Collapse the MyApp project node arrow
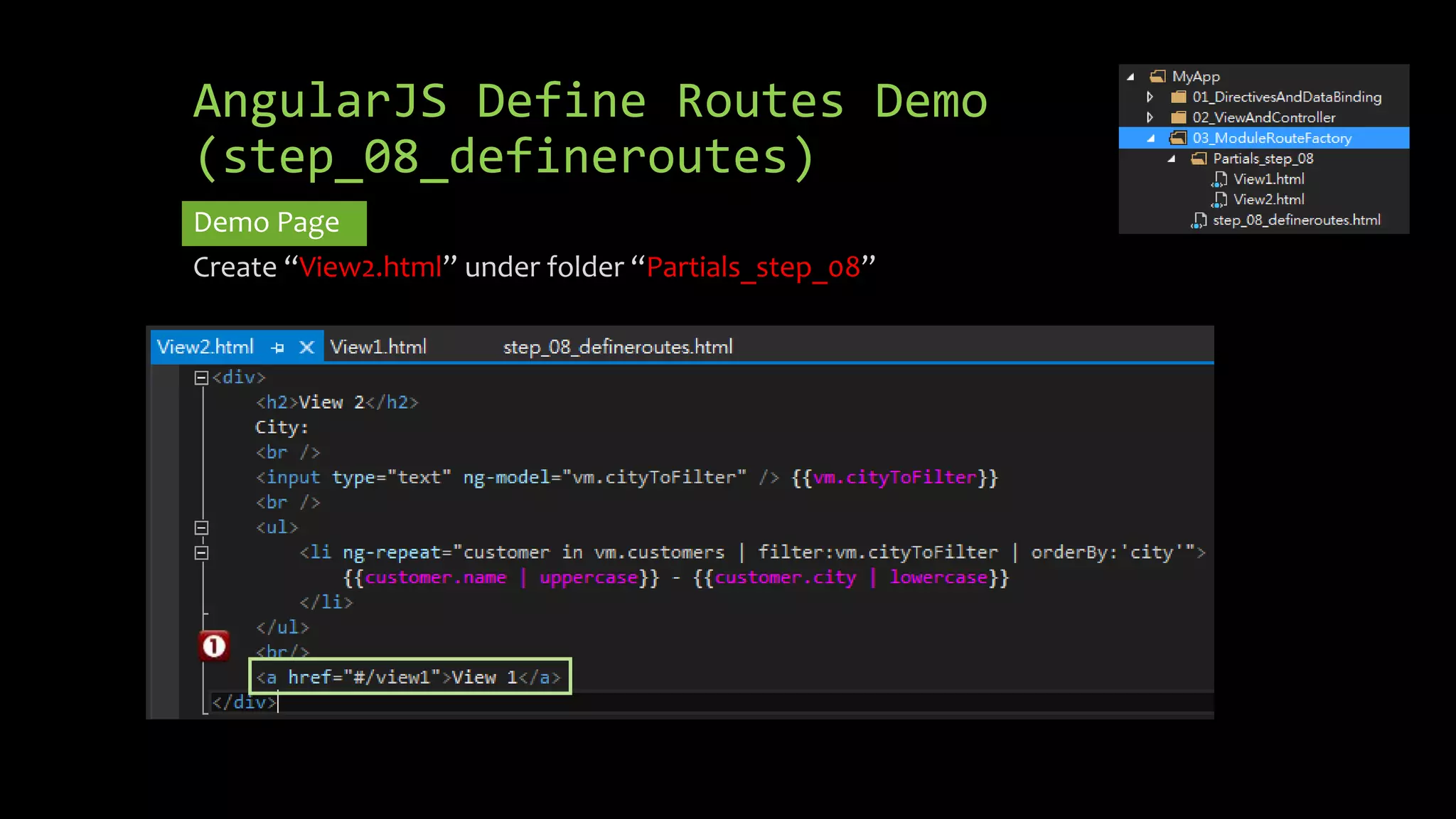This screenshot has height=819, width=1456. tap(1130, 77)
